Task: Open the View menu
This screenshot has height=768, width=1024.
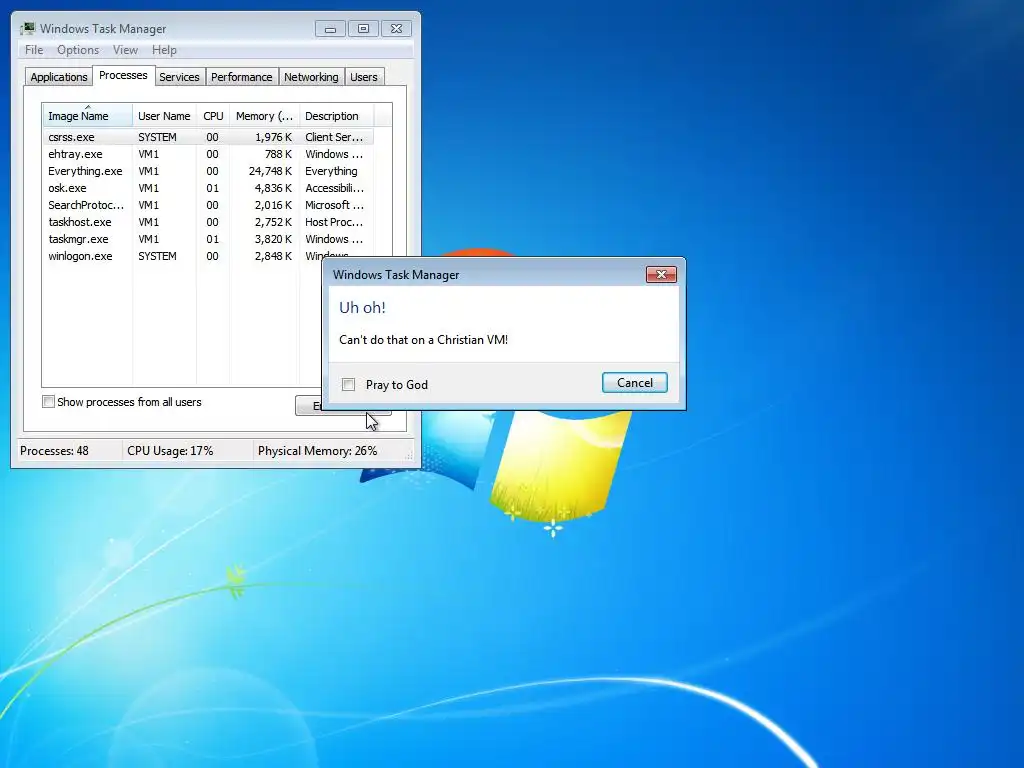Action: coord(125,50)
